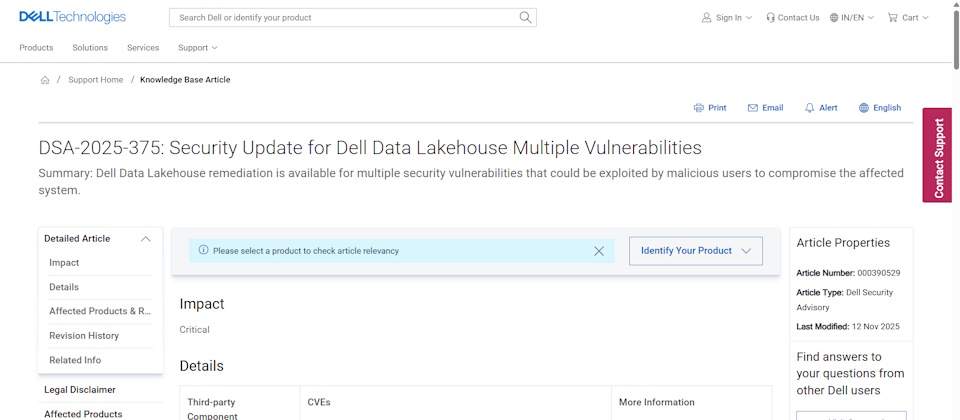Image resolution: width=960 pixels, height=420 pixels.
Task: Jump to Revision History section
Action: tap(84, 336)
